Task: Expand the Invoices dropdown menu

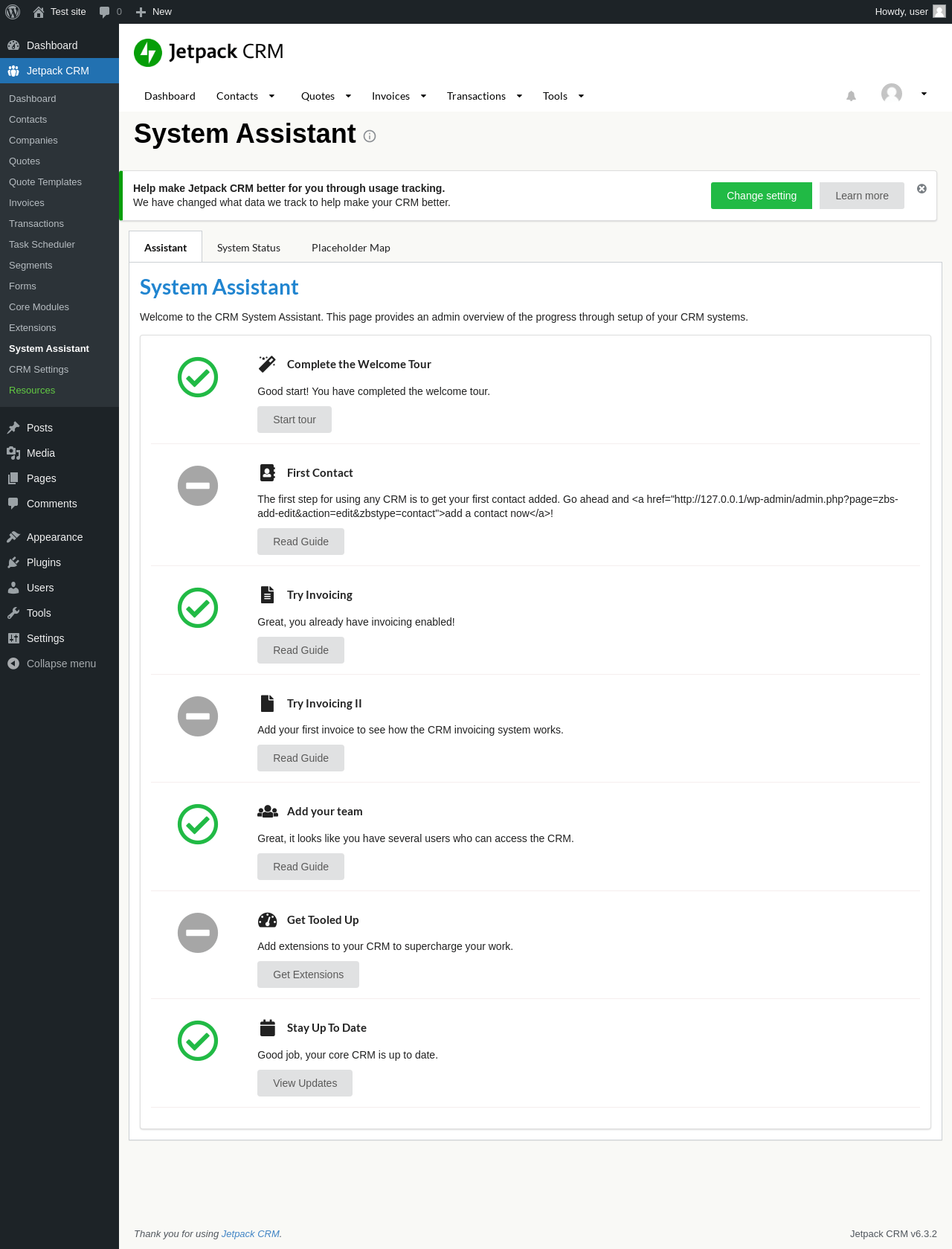Action: 423,96
